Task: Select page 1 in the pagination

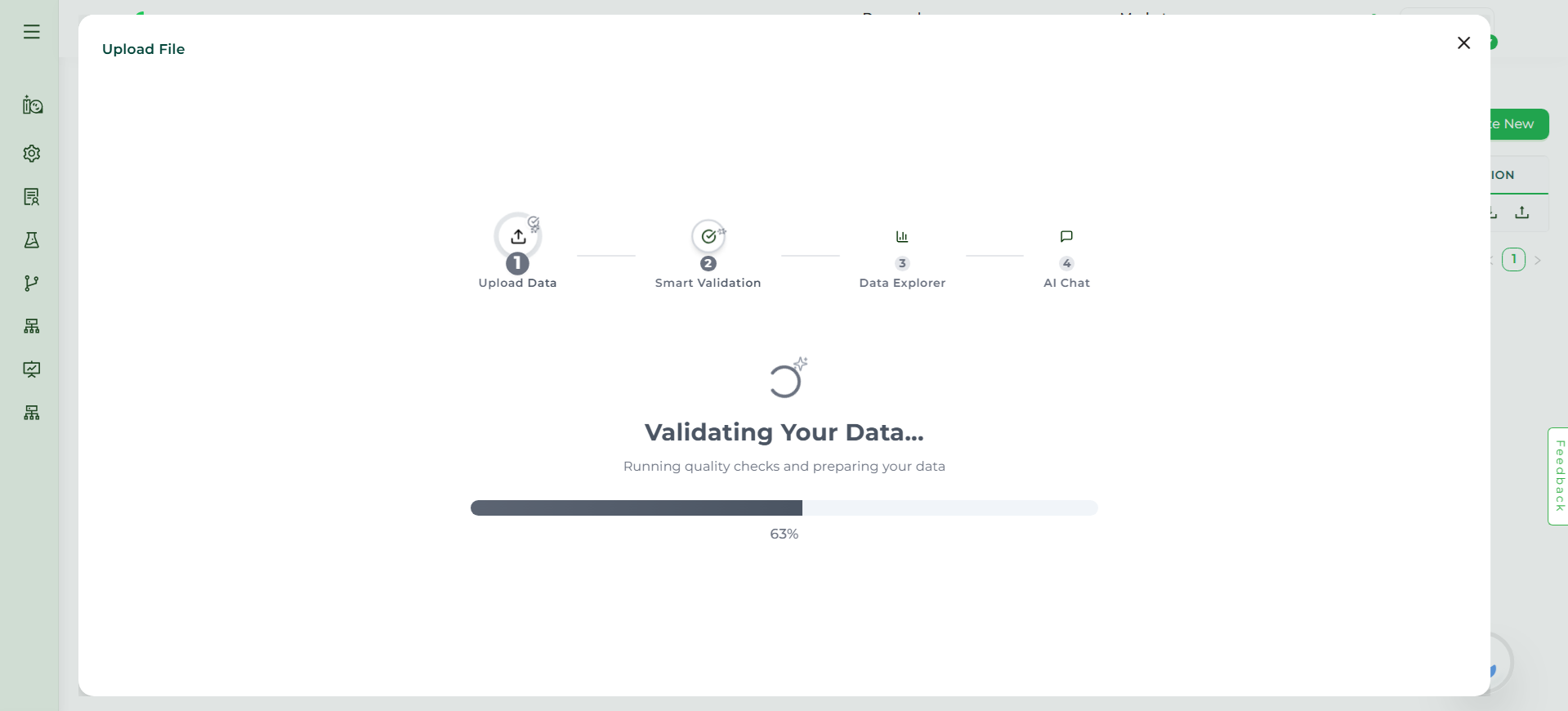Action: click(x=1513, y=260)
